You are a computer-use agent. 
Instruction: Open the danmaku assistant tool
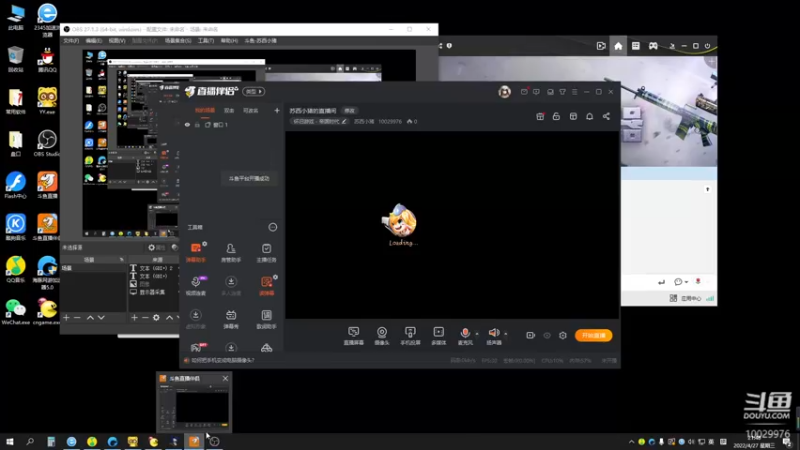(x=196, y=252)
